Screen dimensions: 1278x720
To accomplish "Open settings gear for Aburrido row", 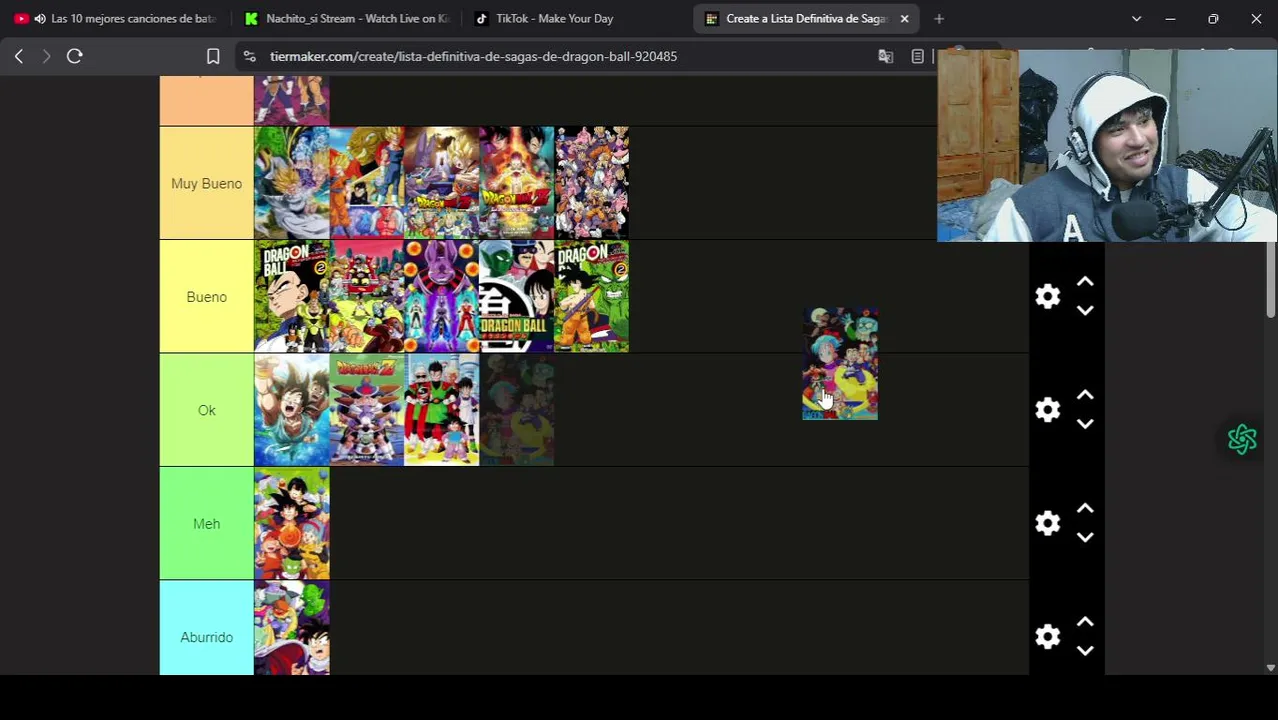I will tap(1047, 637).
